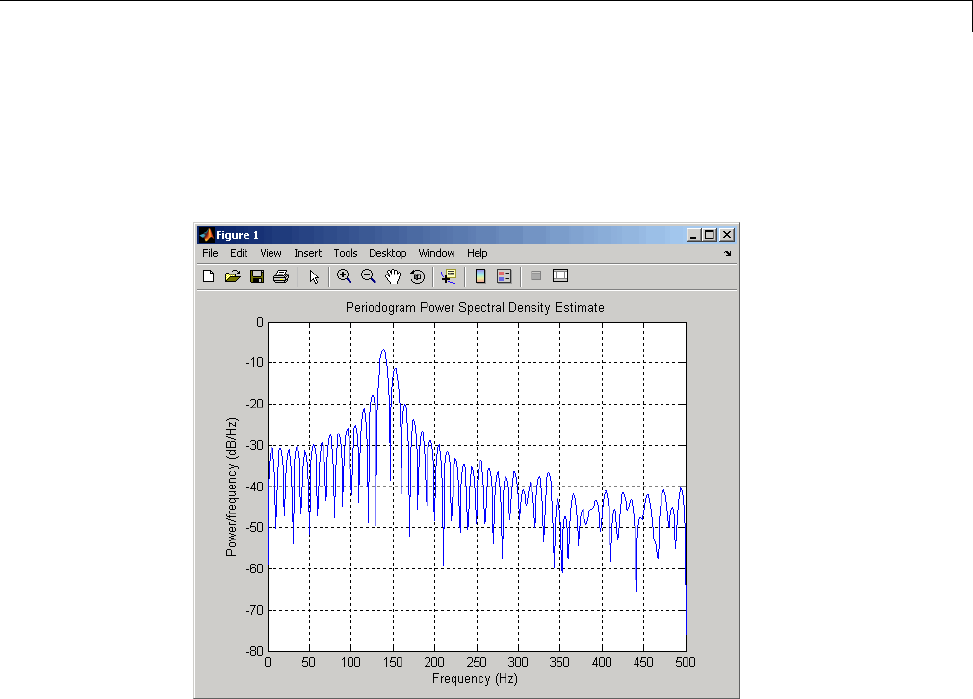Print the figure with the printer icon
Viewport: 973px width, 699px height.
tap(281, 276)
